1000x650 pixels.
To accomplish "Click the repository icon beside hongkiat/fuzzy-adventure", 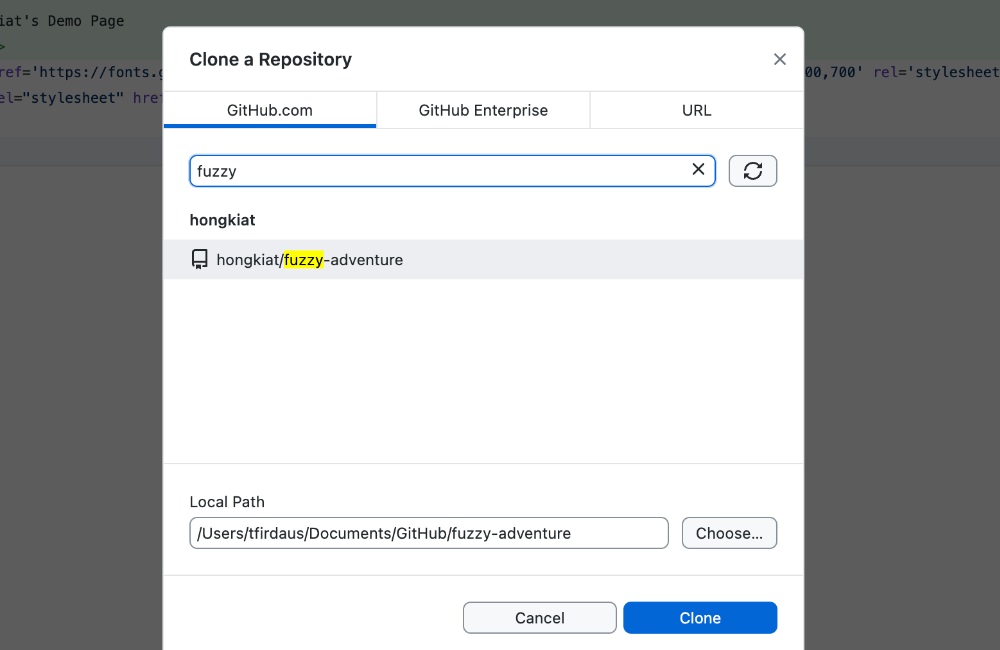I will 200,259.
